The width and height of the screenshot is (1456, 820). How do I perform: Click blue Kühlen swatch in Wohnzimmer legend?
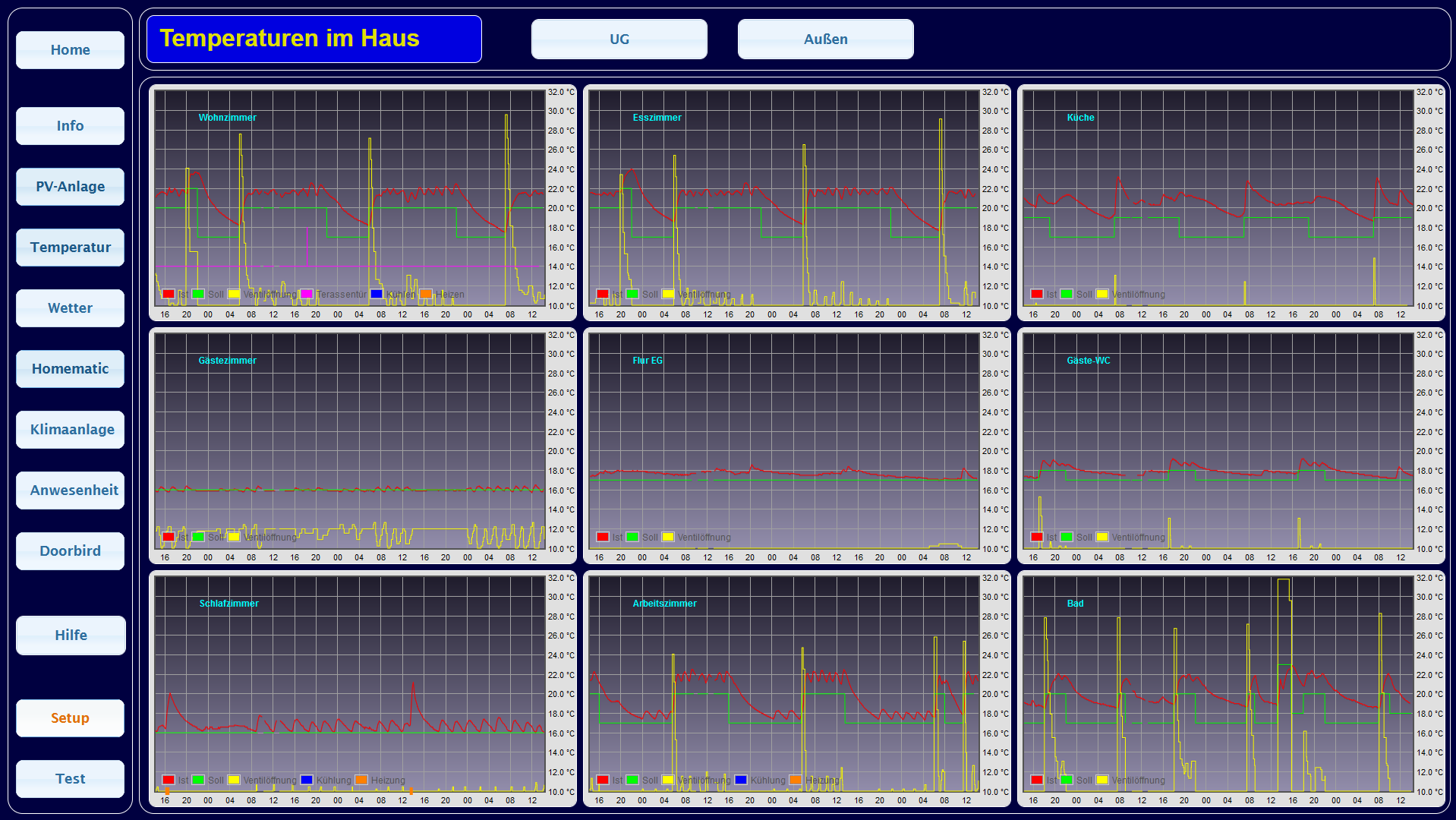coord(377,294)
